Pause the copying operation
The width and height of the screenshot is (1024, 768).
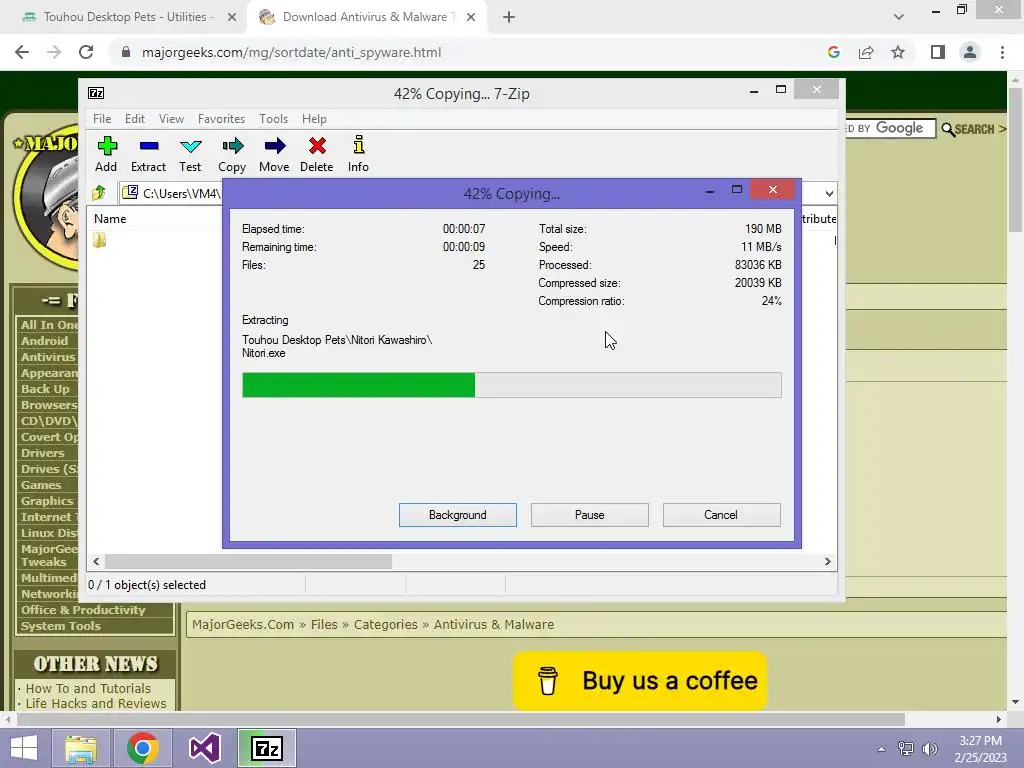pos(590,515)
